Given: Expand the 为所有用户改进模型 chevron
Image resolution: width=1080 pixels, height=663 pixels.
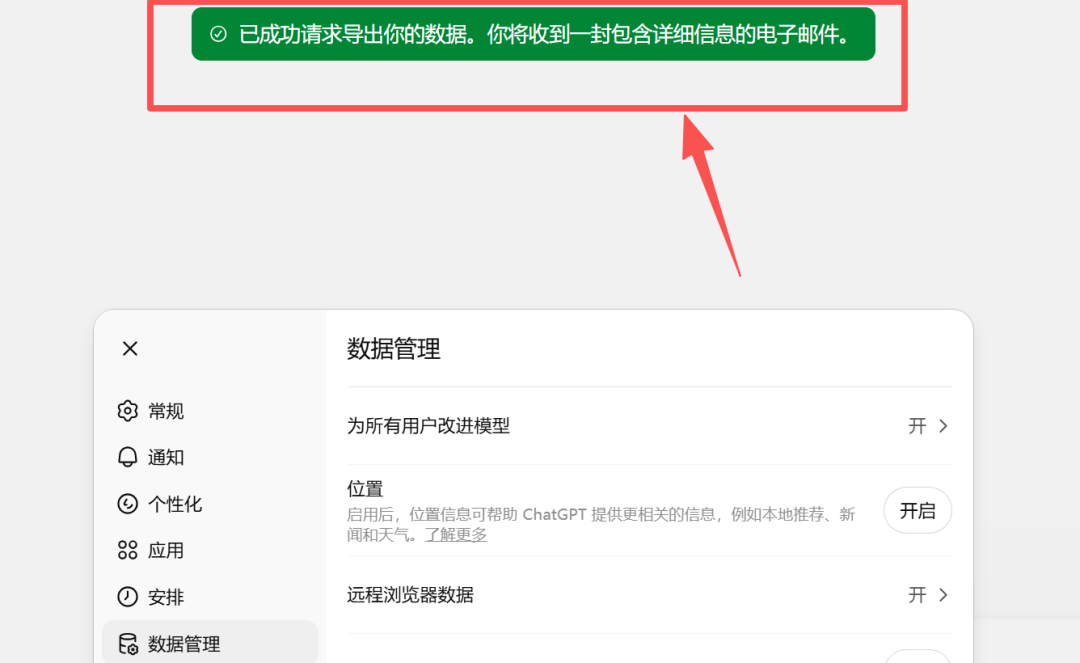Looking at the screenshot, I should 944,426.
